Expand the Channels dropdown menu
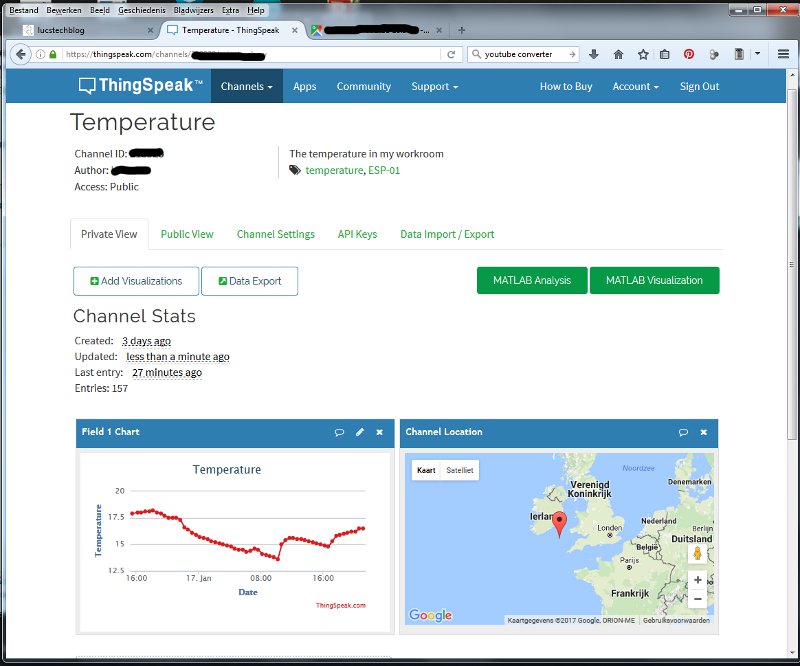Viewport: 800px width, 666px height. [x=246, y=86]
